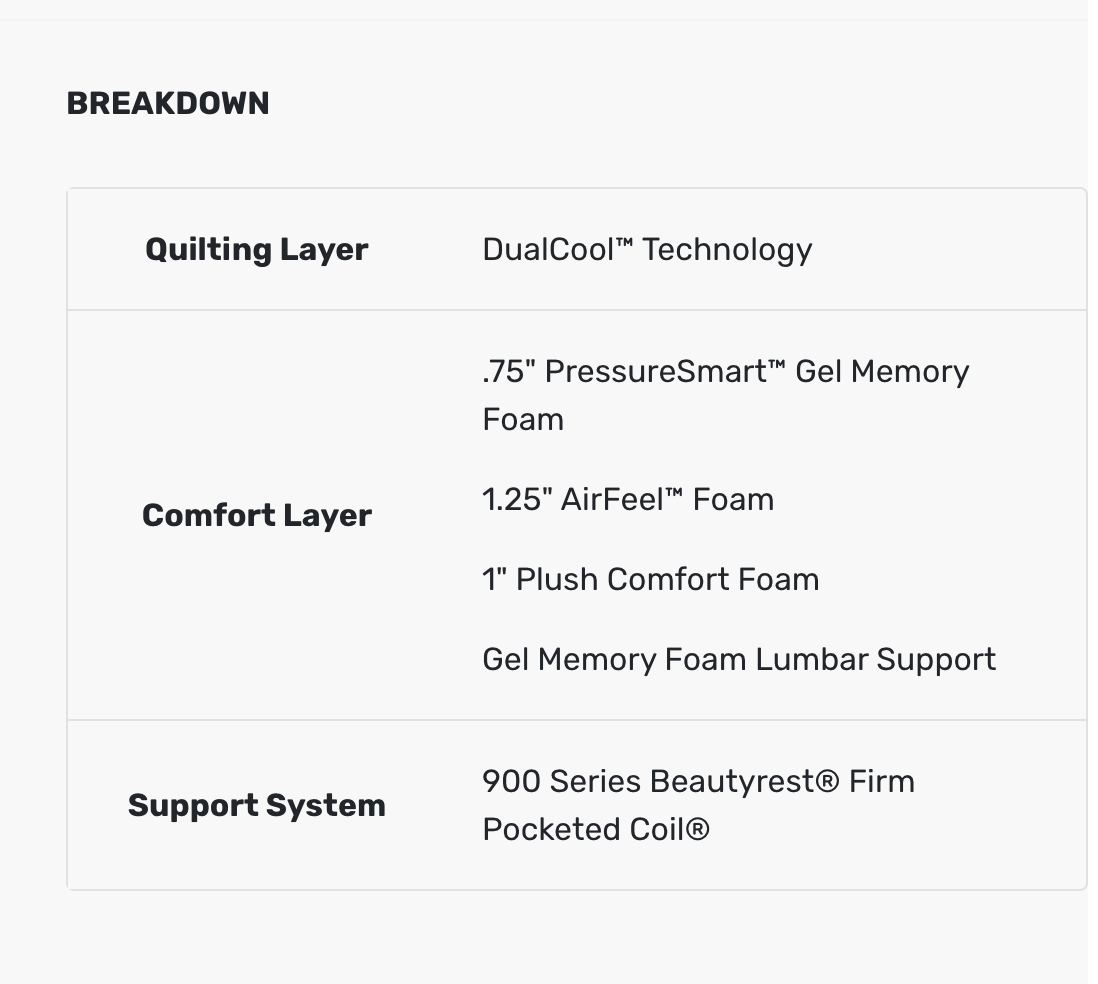This screenshot has width=1098, height=984.
Task: Click the BREAKDOWN section heading
Action: point(168,104)
